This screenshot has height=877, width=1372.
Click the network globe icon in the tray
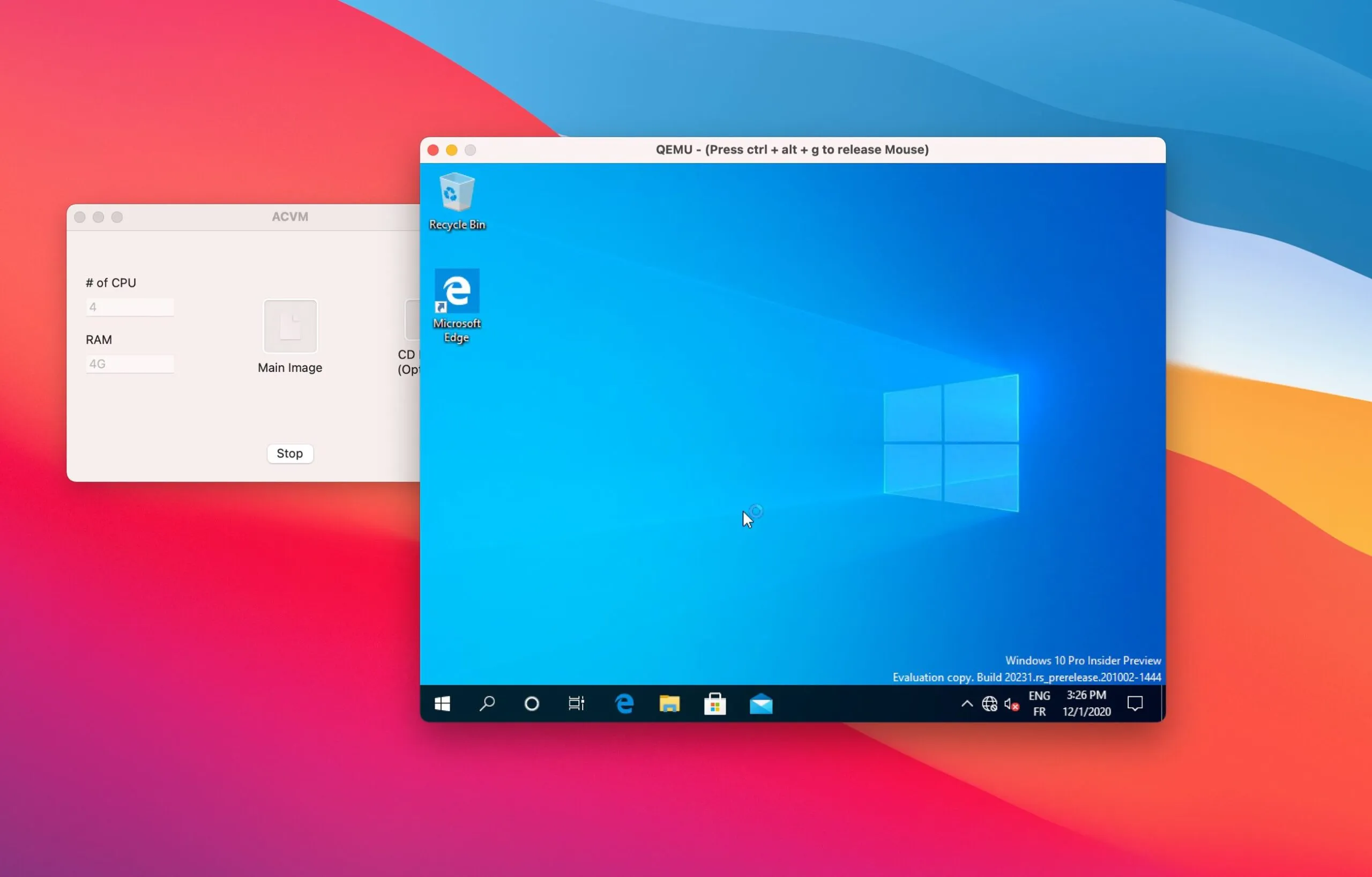click(x=989, y=704)
